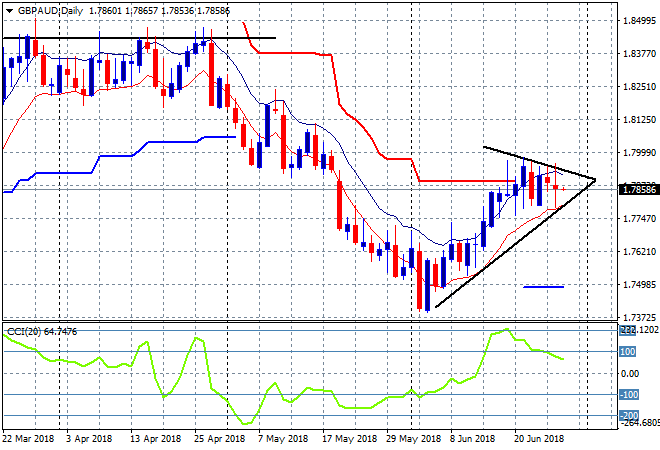Click the 7 May 2018 date label
660x450 pixels.
tap(283, 439)
